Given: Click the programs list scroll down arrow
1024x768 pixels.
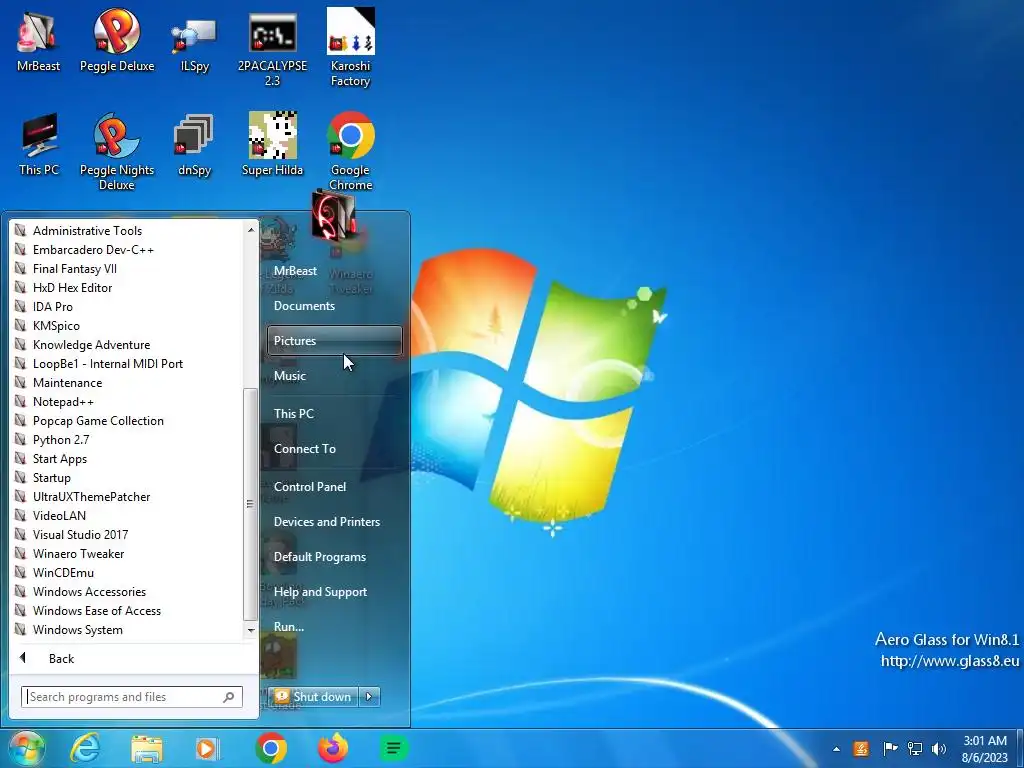Looking at the screenshot, I should point(251,630).
